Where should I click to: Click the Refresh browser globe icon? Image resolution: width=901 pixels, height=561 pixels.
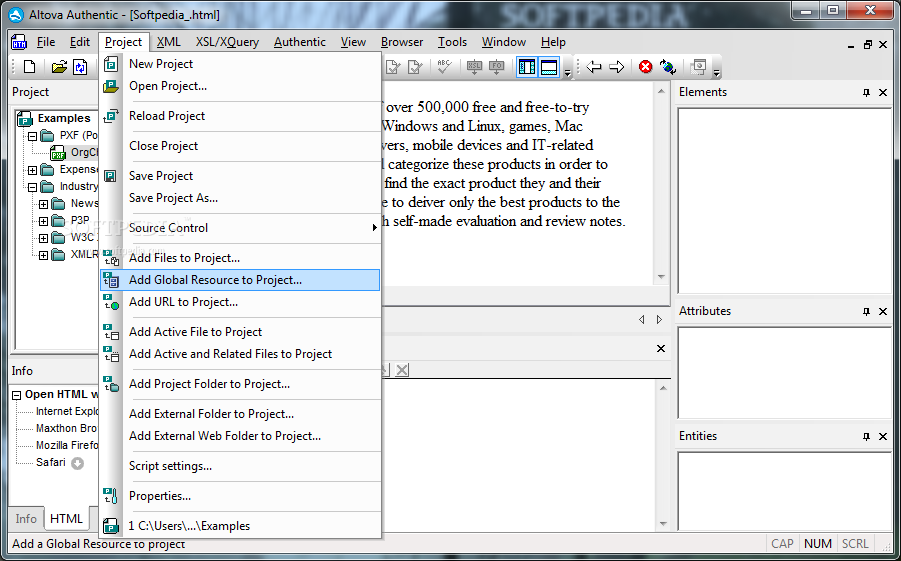pyautogui.click(x=668, y=67)
